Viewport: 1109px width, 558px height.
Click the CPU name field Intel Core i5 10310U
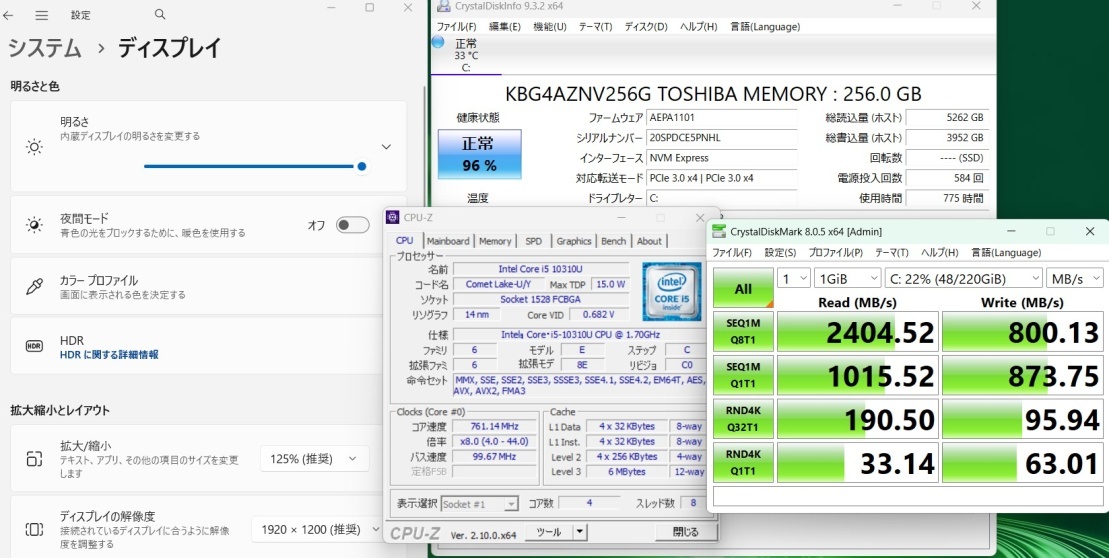coord(541,269)
